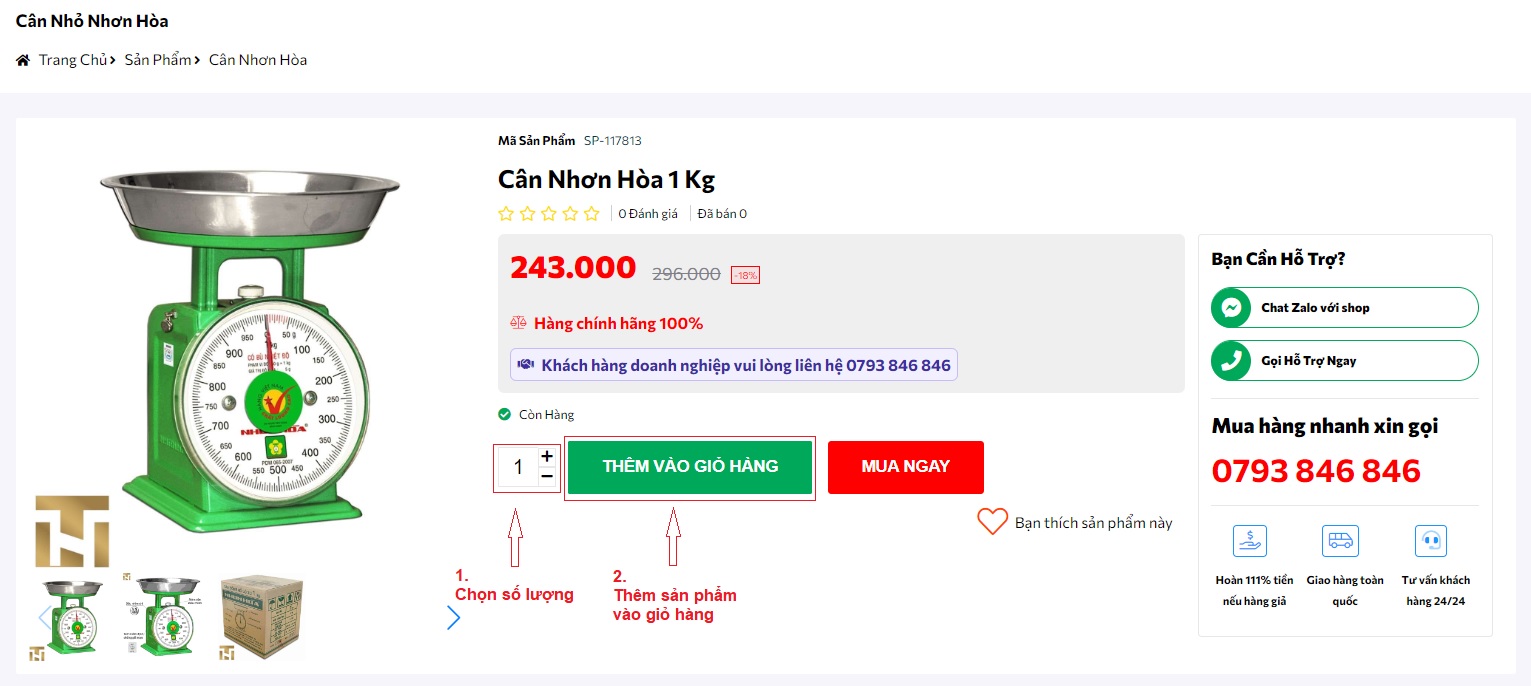Image resolution: width=1531 pixels, height=686 pixels.
Task: Click the nationwide delivery truck icon
Action: coord(1340,540)
